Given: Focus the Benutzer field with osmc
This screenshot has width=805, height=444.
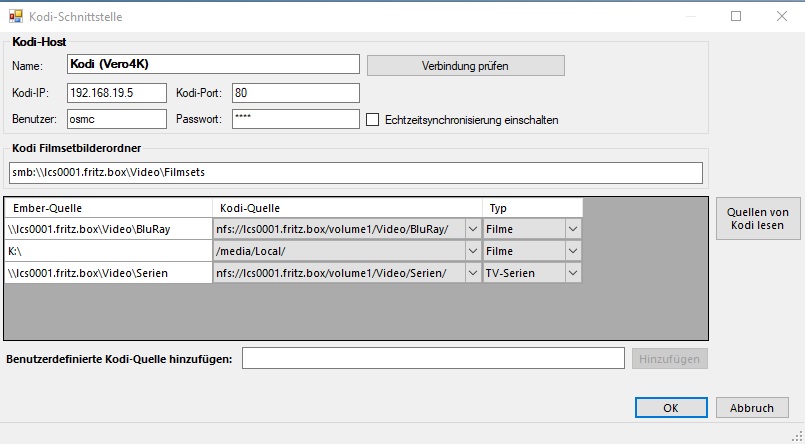Looking at the screenshot, I should pos(117,119).
